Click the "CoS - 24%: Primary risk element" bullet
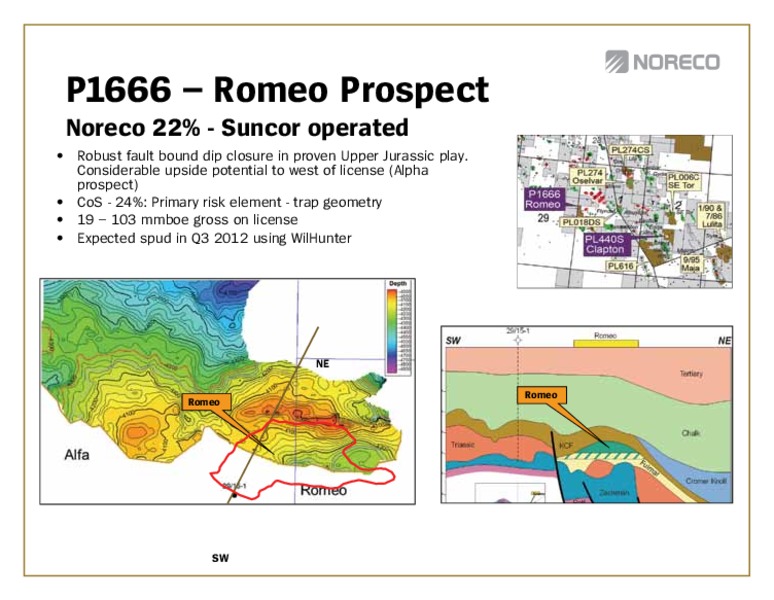This screenshot has height=600, width=774. (x=229, y=202)
